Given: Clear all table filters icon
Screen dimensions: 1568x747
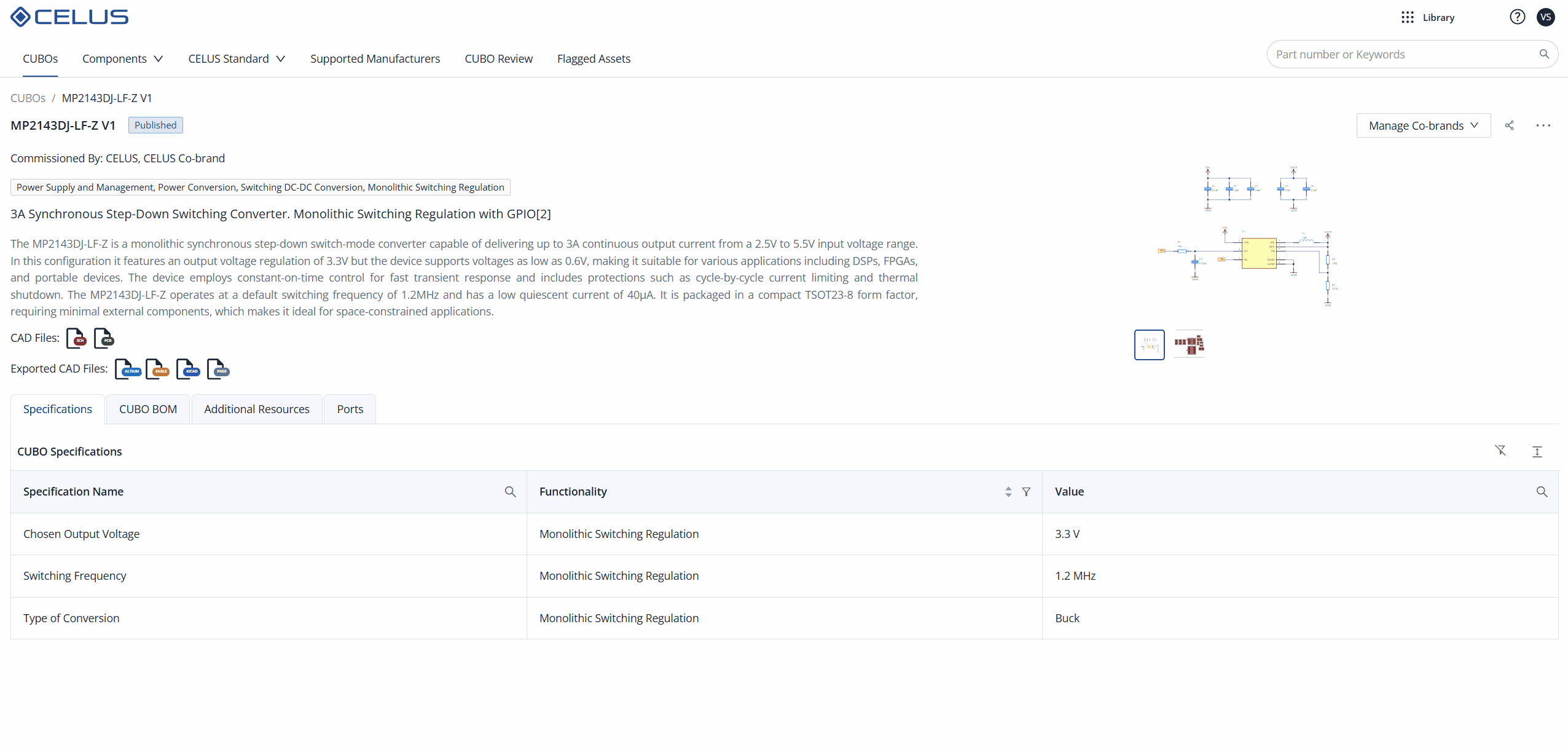Looking at the screenshot, I should coord(1500,451).
